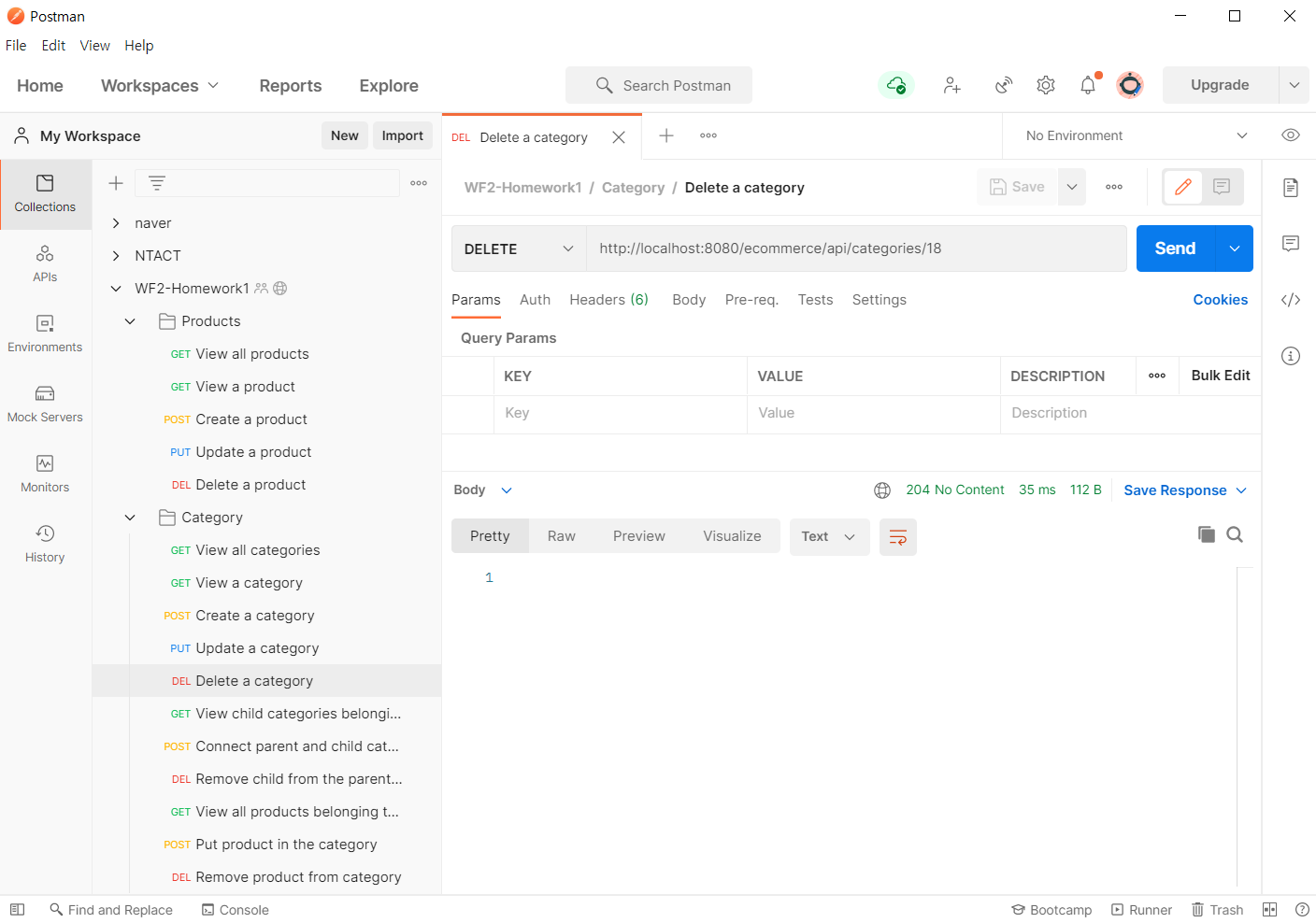Click the cloud sync status icon
Viewport: 1316px width, 923px height.
[x=896, y=85]
